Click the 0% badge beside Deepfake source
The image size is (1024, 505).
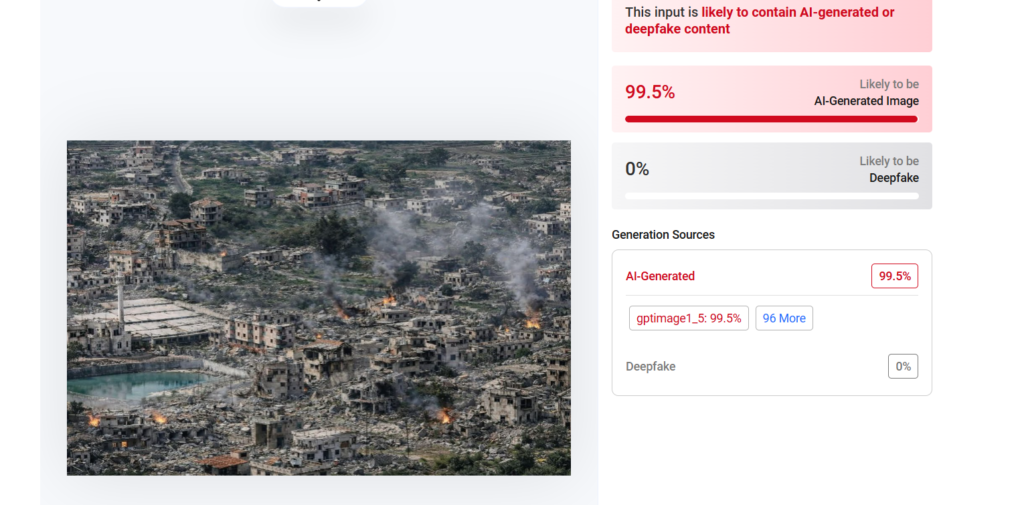902,366
